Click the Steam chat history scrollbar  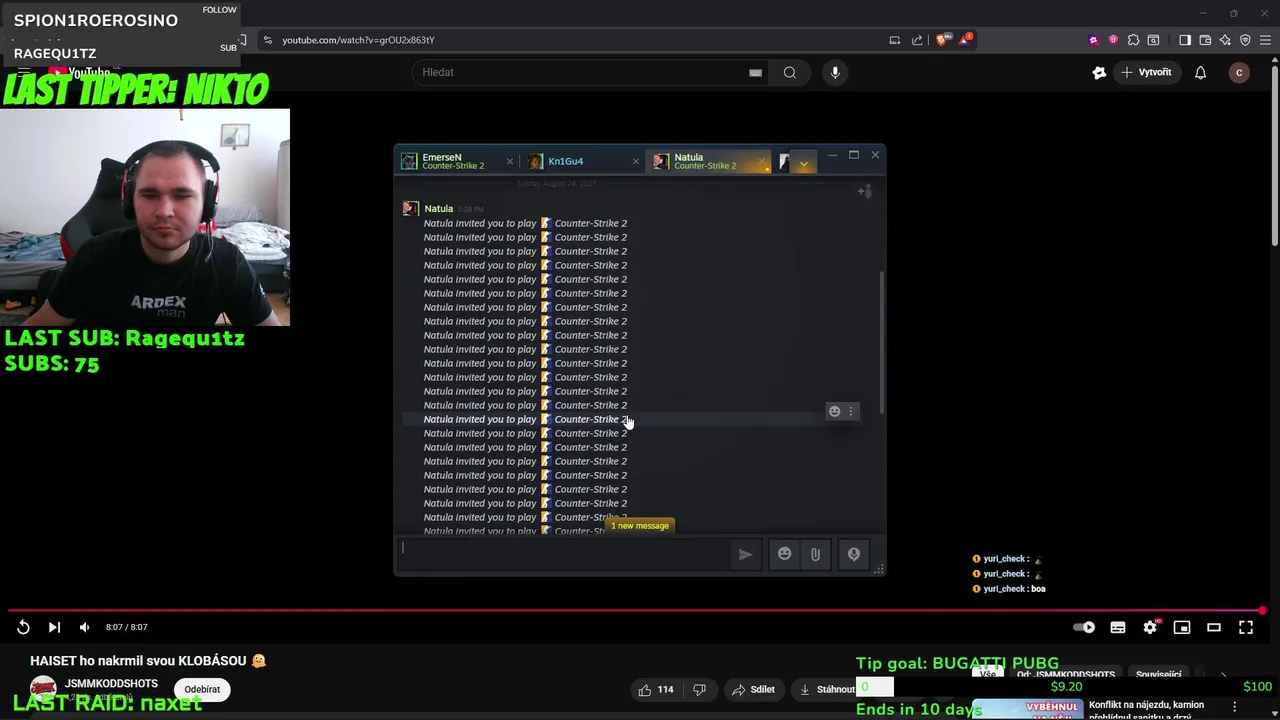click(881, 340)
